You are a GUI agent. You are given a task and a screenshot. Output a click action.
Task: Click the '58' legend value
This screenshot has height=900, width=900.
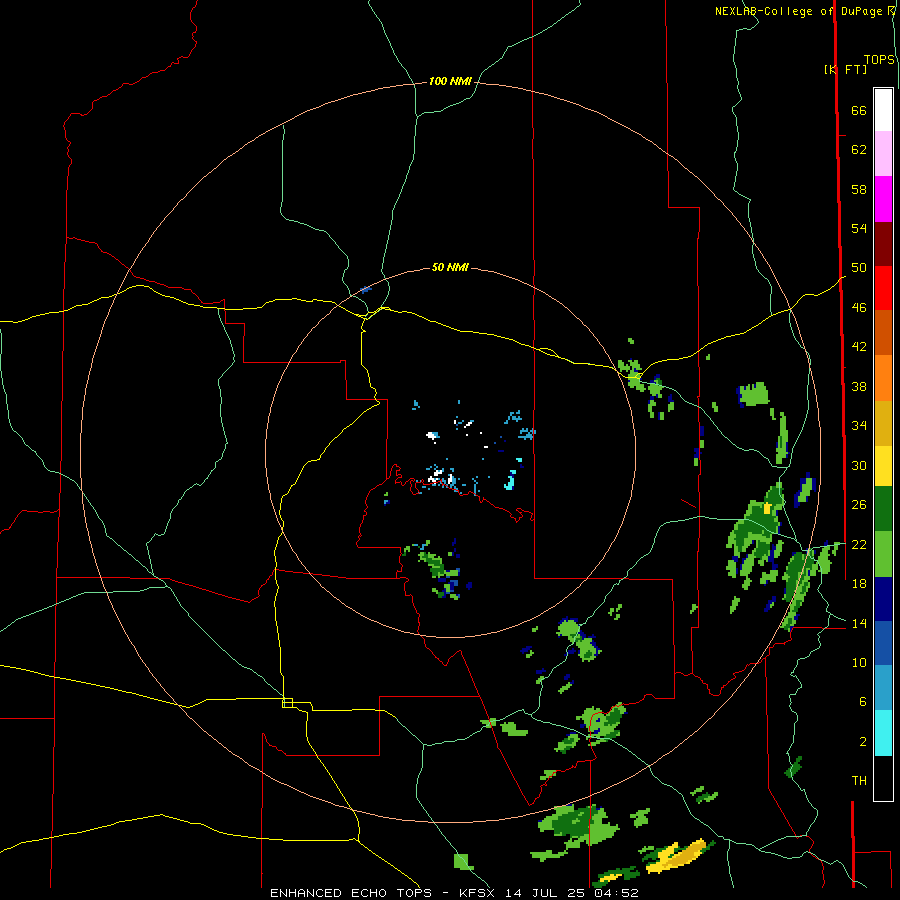coord(859,189)
